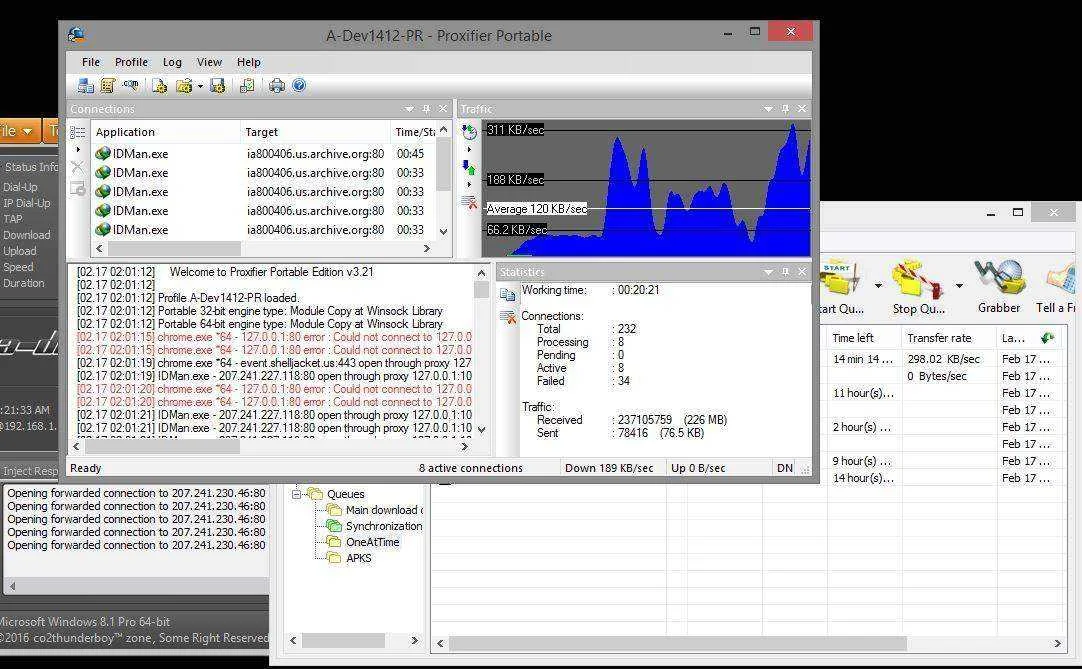Open Stop Queue dropdown arrow in IDM

pos(959,285)
